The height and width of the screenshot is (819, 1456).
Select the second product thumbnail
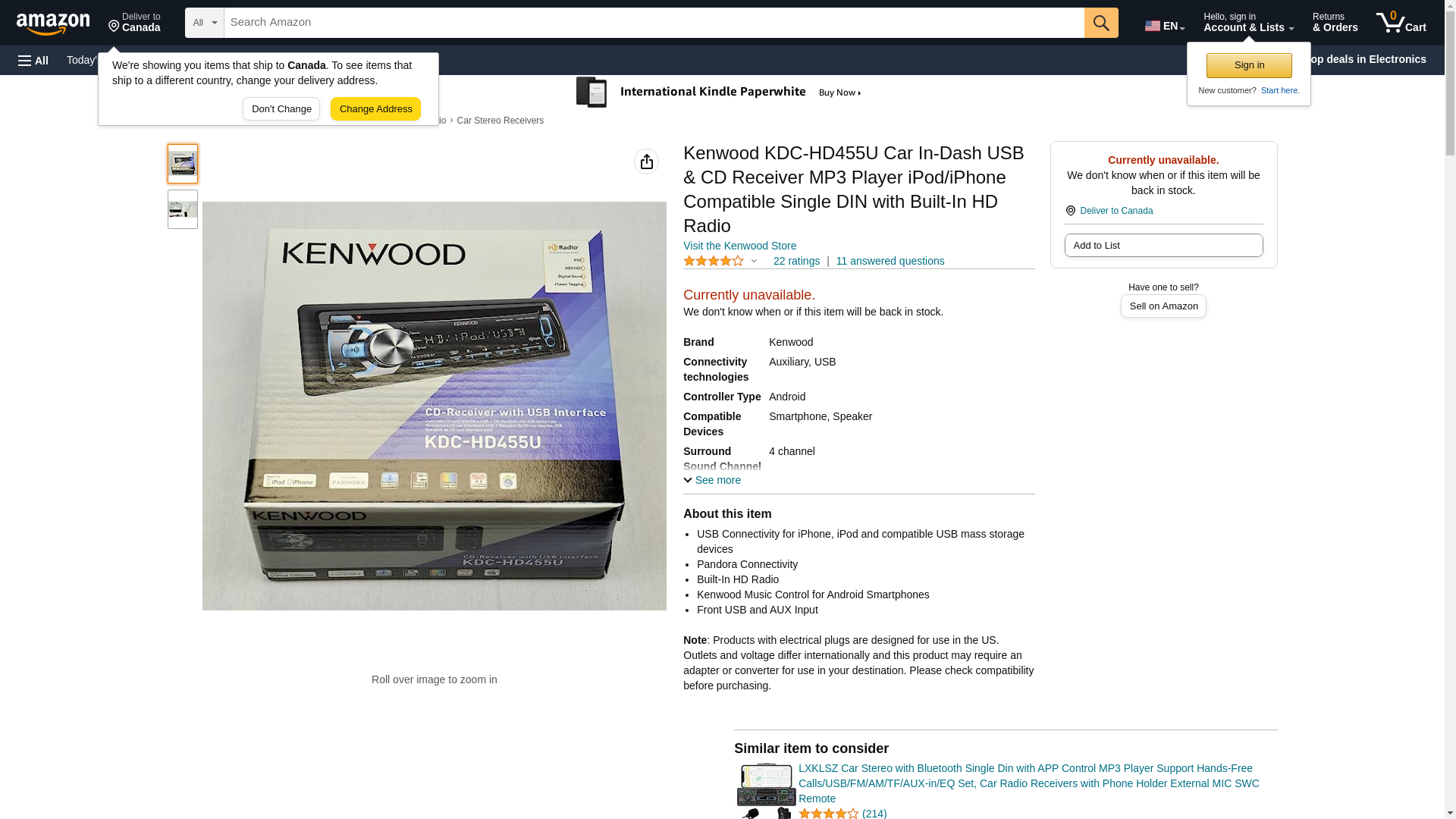click(x=183, y=209)
